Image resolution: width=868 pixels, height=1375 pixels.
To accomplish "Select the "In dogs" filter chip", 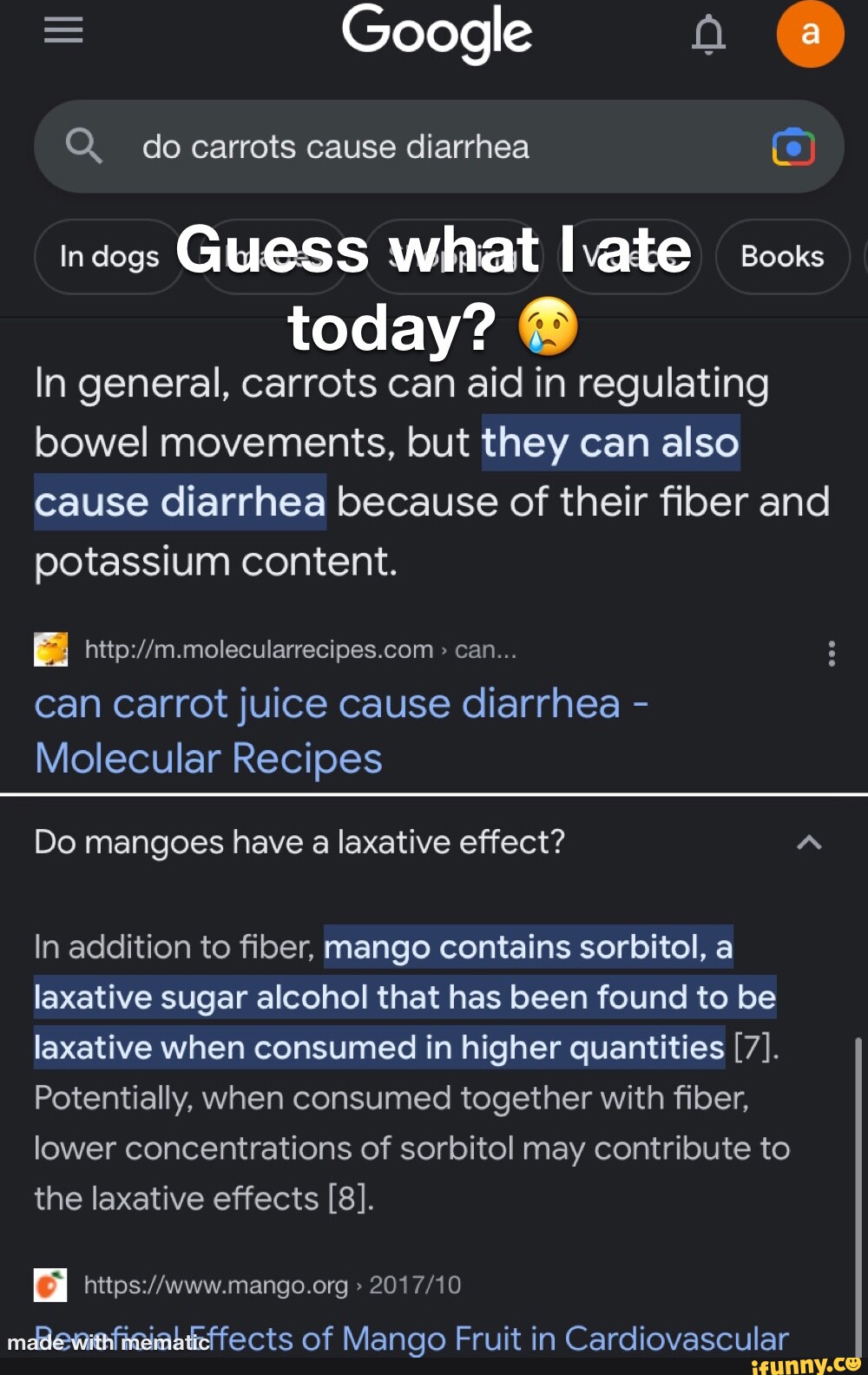I will click(108, 257).
